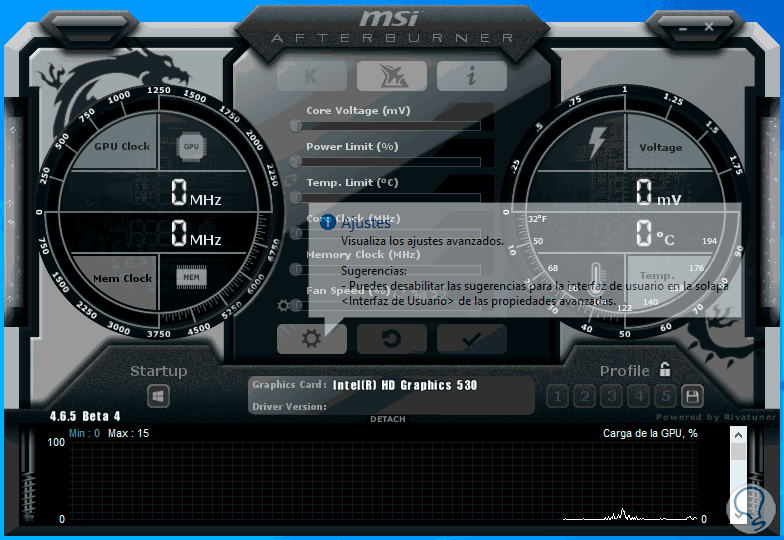The width and height of the screenshot is (784, 540).
Task: Click the link icon beside Temp. Limit
Action: 290,182
